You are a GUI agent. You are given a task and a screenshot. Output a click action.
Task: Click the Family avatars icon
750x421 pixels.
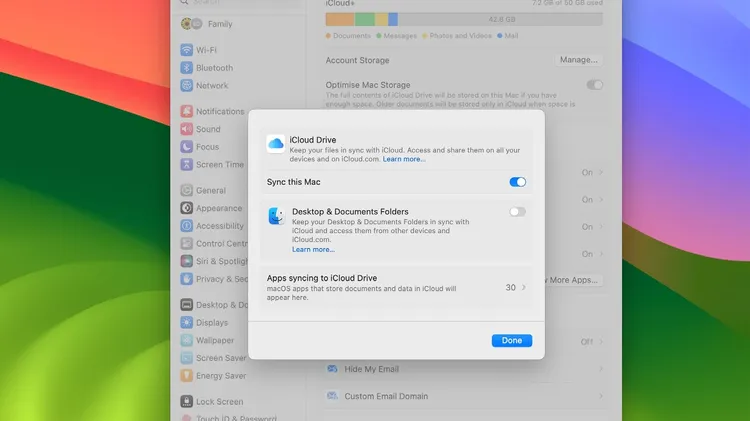(191, 23)
